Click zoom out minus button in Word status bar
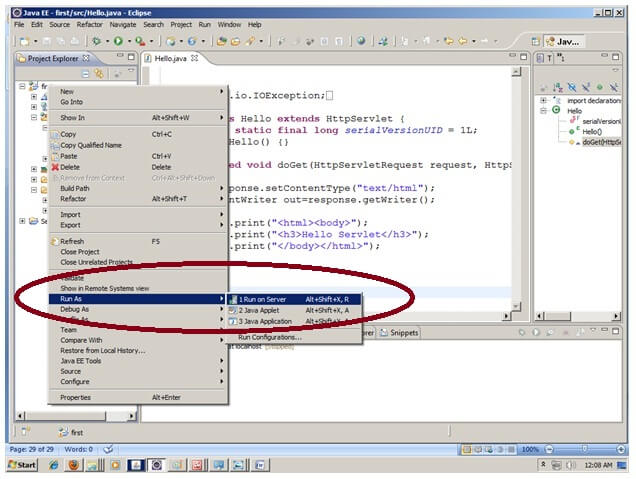This screenshot has height=479, width=636. (x=549, y=449)
